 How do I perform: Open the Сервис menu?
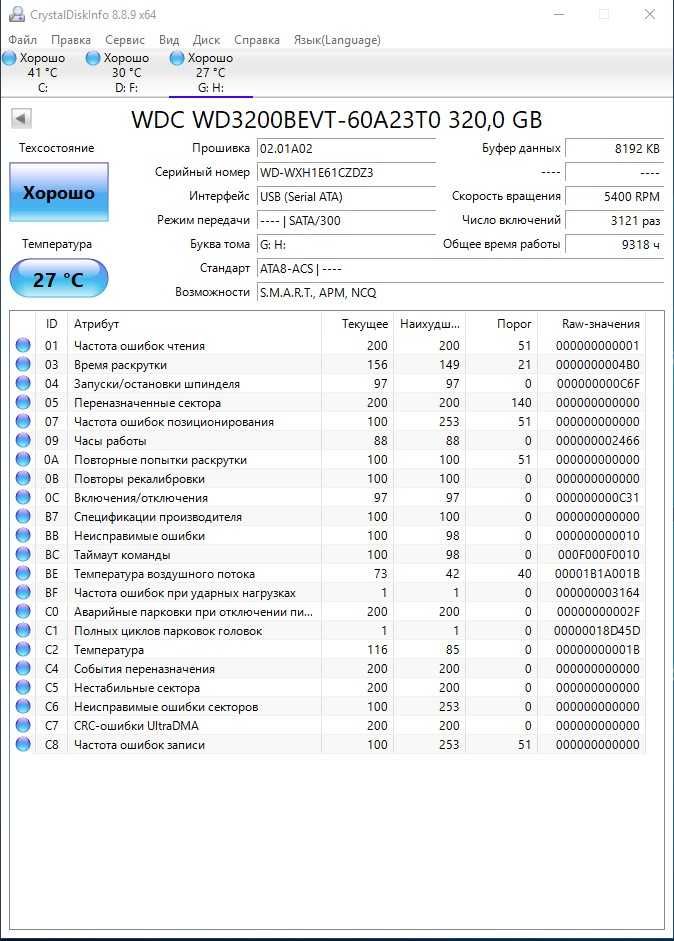click(125, 40)
